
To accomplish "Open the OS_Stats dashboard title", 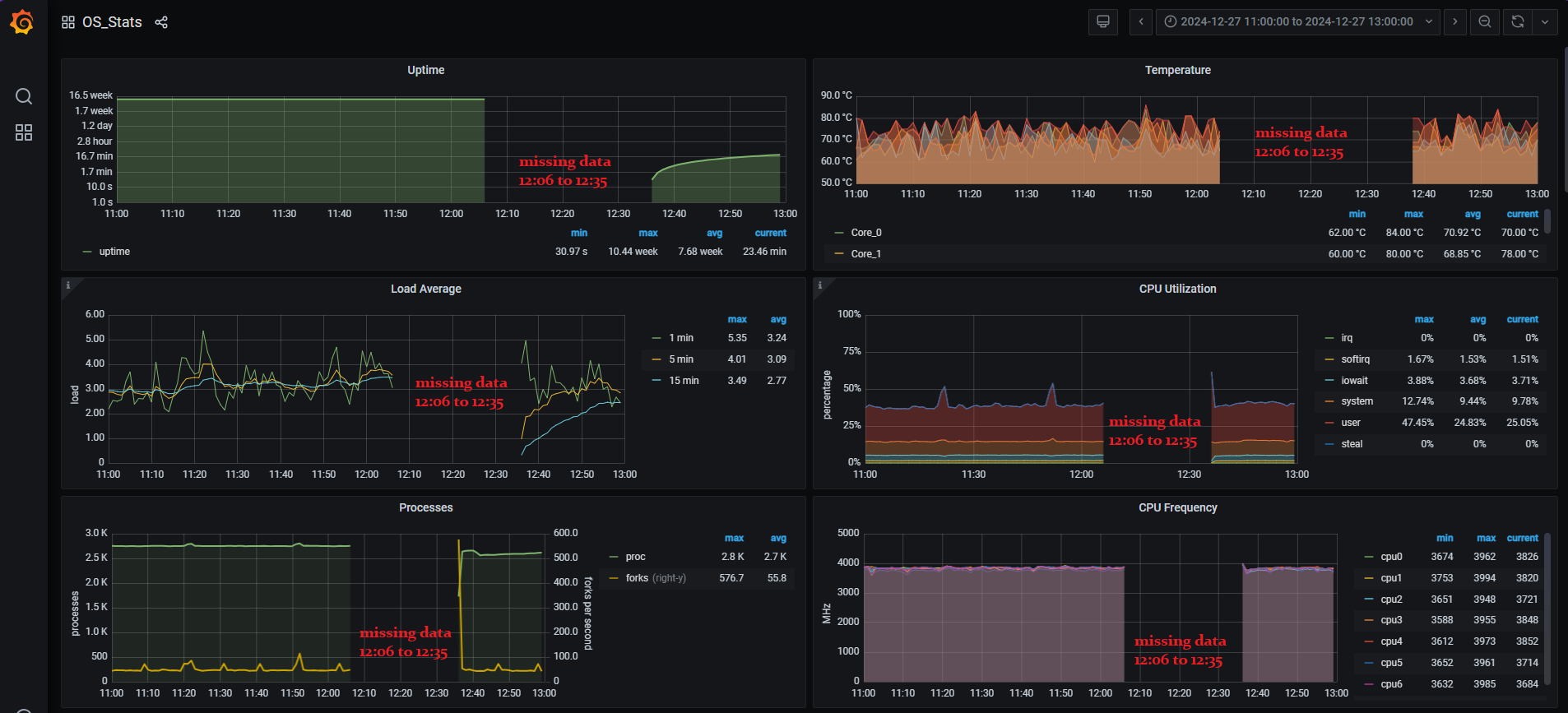I will (112, 22).
